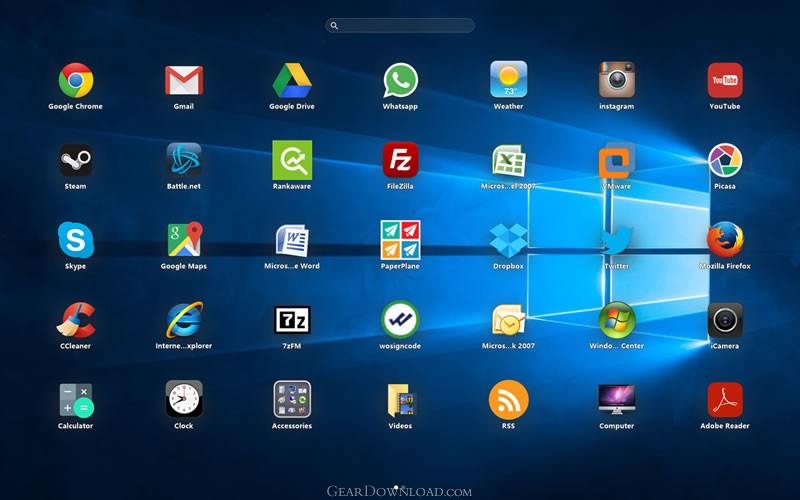
Task: Launch Steam
Action: coord(76,160)
